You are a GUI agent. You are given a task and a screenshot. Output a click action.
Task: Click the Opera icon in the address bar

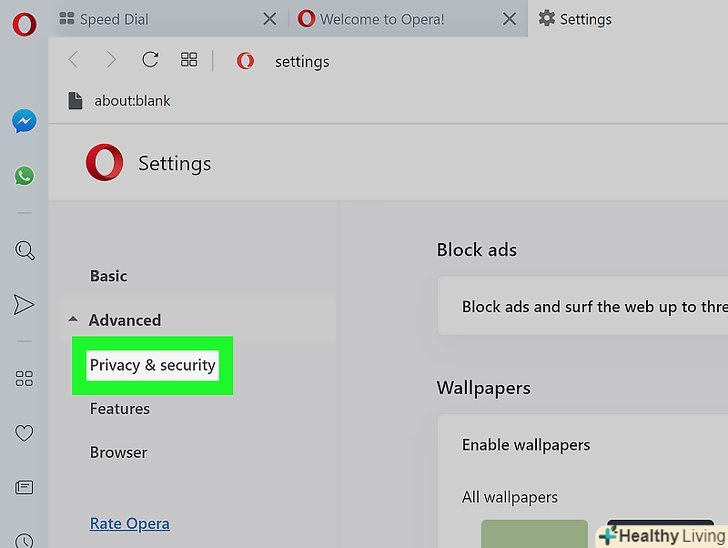pos(245,61)
